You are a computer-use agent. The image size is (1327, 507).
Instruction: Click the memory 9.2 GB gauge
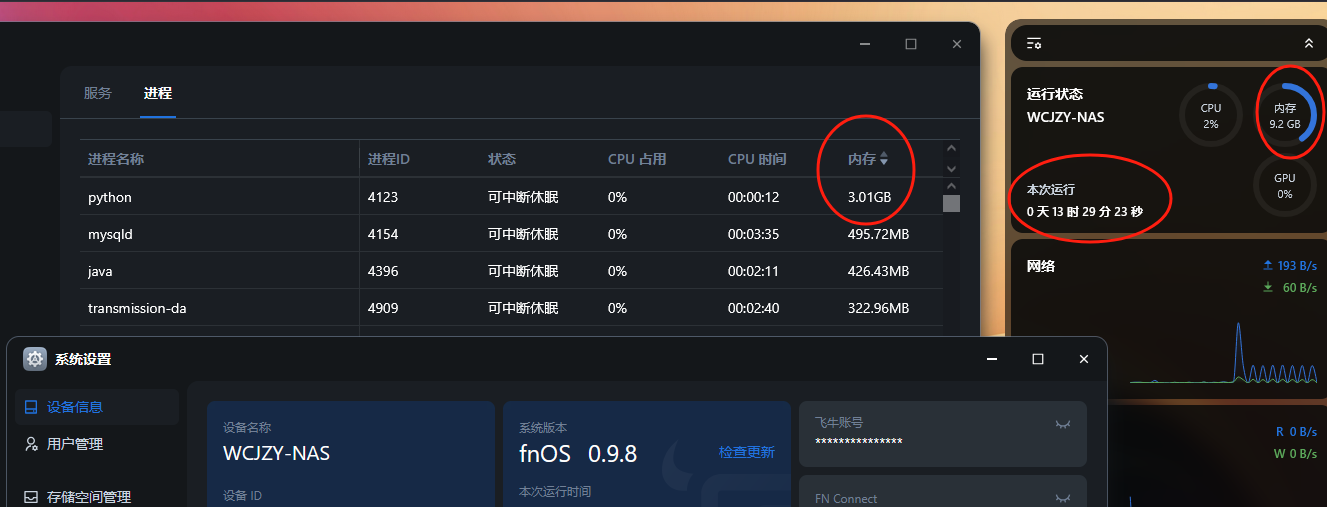pyautogui.click(x=1285, y=115)
